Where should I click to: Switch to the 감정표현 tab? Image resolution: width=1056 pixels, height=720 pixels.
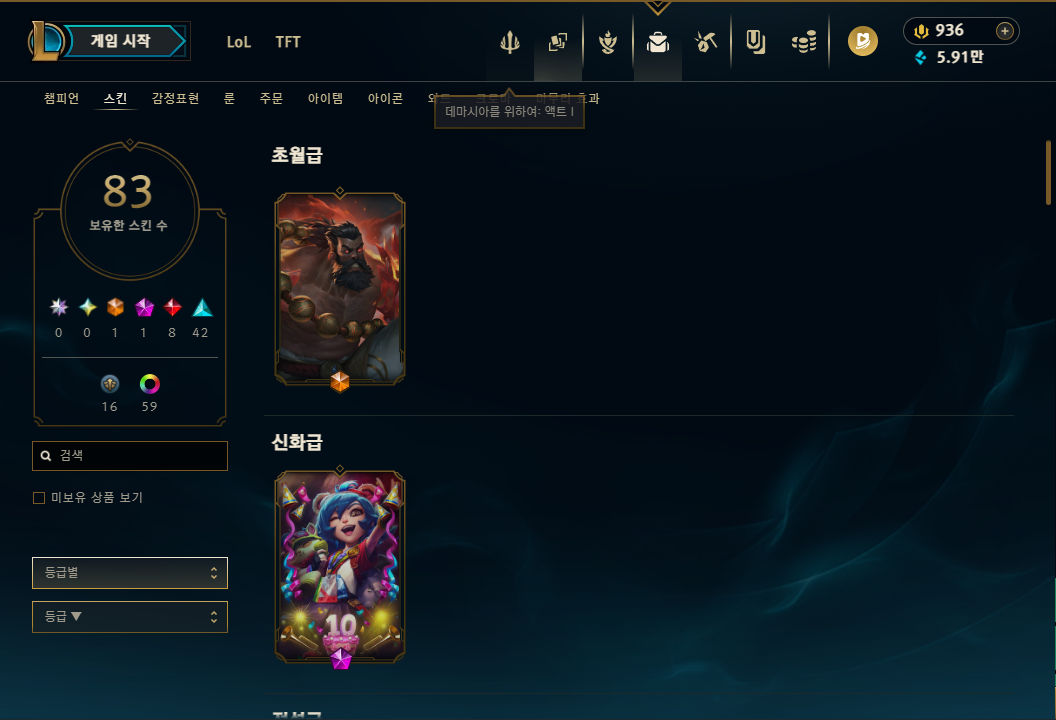click(175, 98)
